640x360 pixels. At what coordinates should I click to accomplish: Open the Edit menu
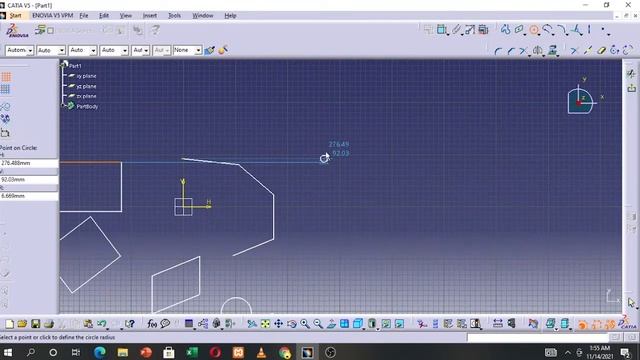coord(104,16)
